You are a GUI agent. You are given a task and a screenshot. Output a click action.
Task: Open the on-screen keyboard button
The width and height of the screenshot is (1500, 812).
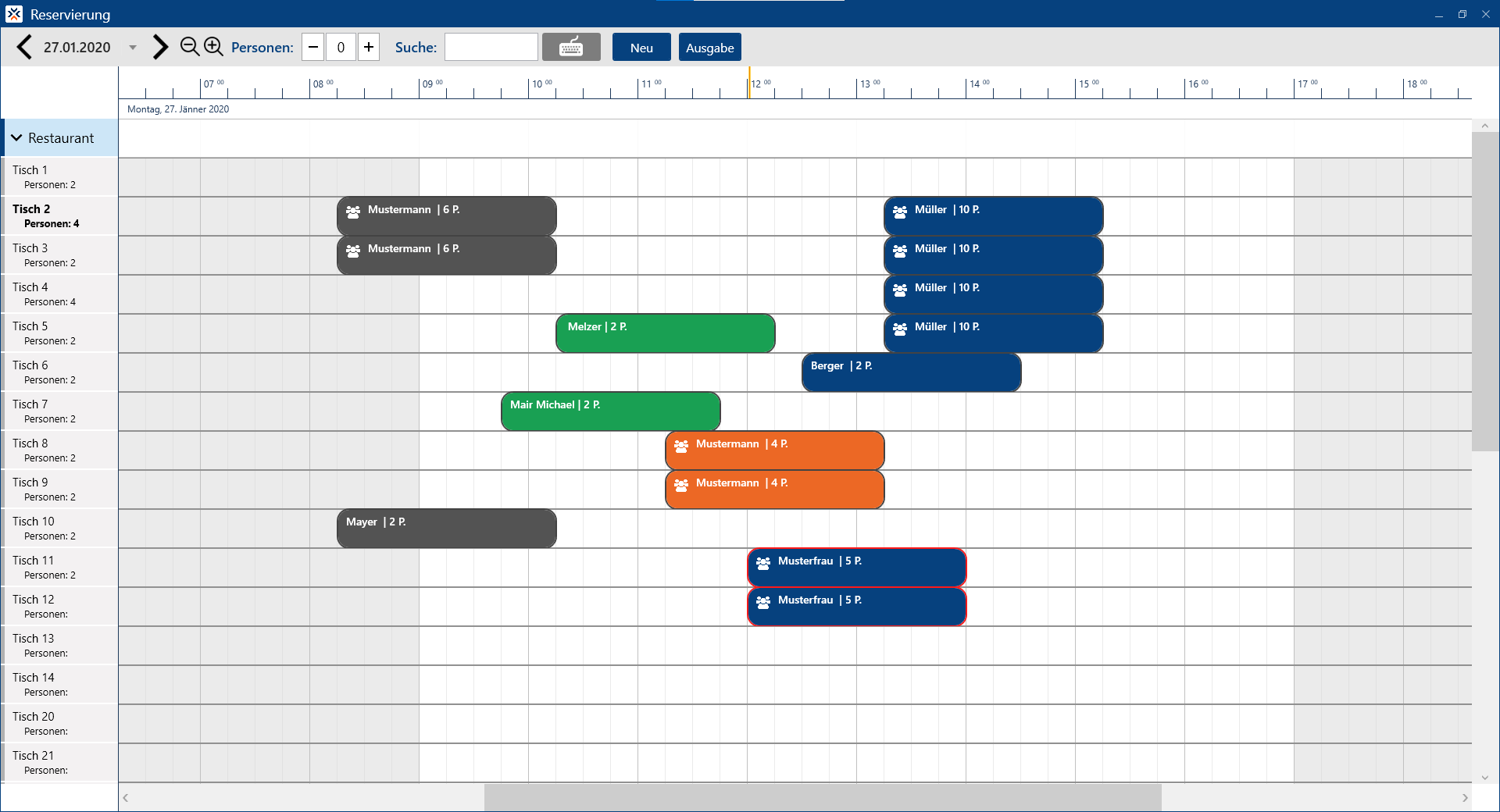[571, 47]
